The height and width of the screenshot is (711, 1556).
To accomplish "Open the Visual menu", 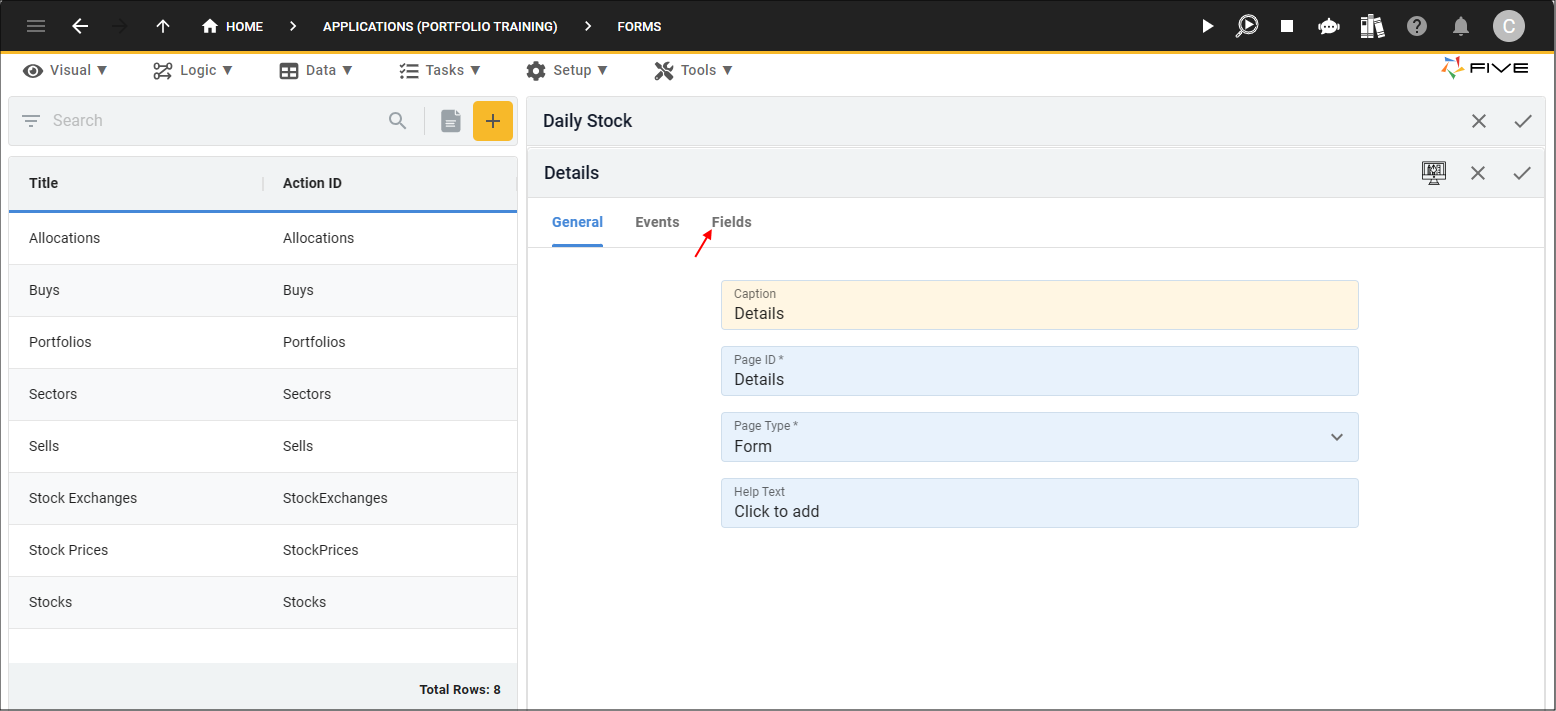I will click(x=65, y=70).
